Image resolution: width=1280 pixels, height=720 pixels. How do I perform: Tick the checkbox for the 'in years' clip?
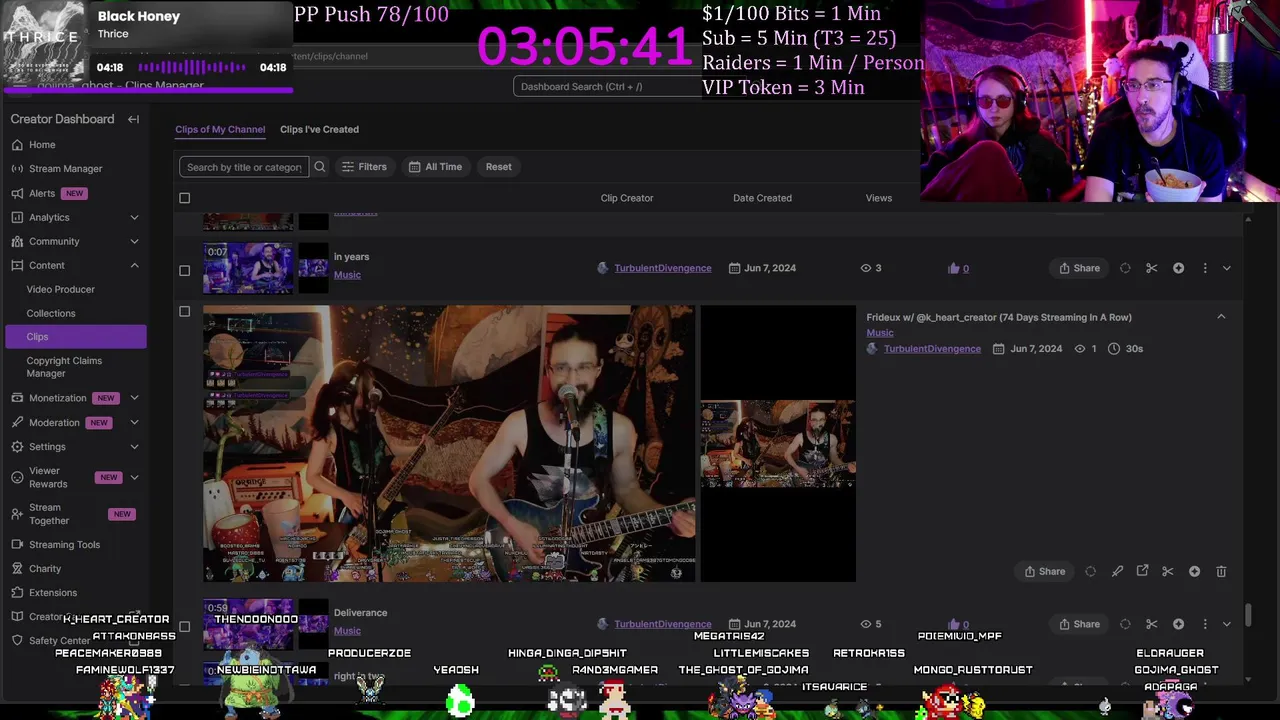coord(184,270)
